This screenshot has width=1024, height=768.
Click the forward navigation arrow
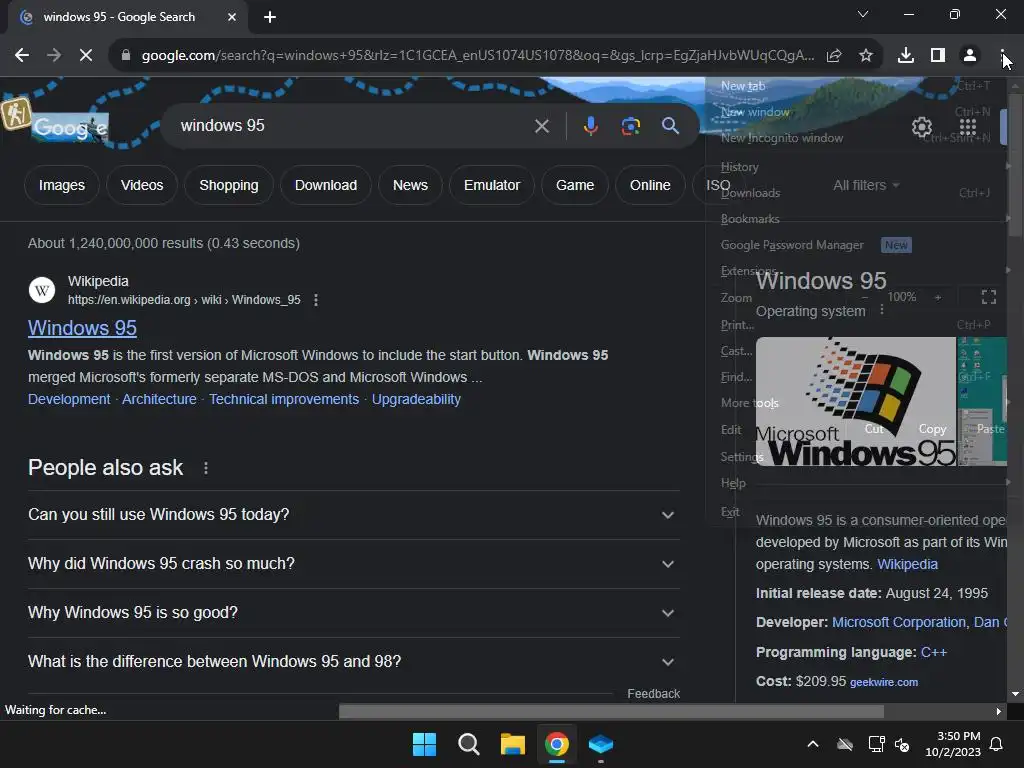(x=54, y=56)
